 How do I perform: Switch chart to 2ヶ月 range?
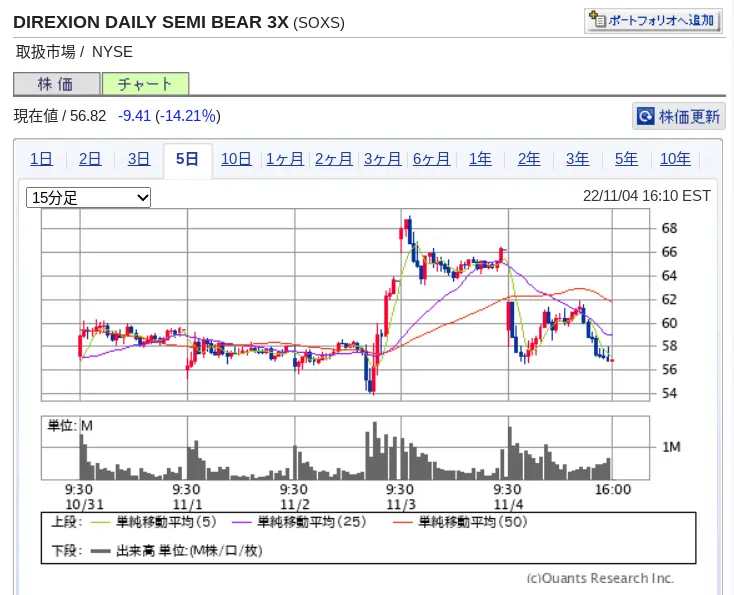334,159
